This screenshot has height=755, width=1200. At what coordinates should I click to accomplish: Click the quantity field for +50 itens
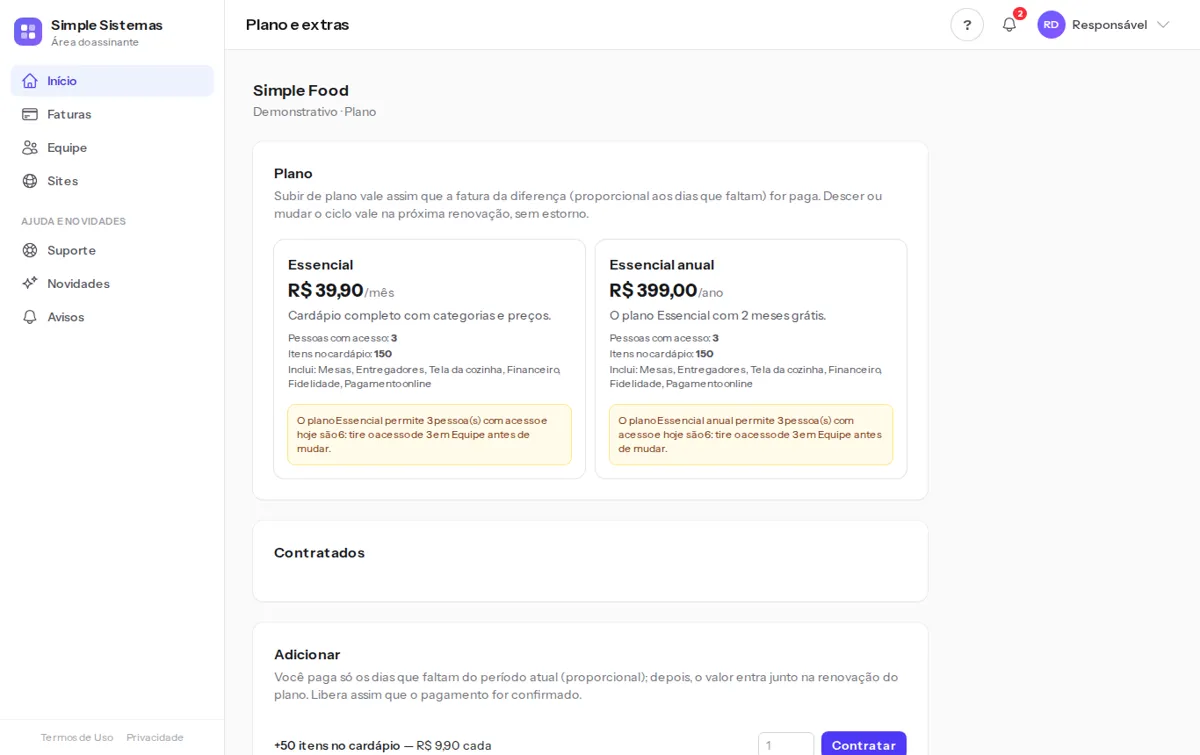coord(786,744)
